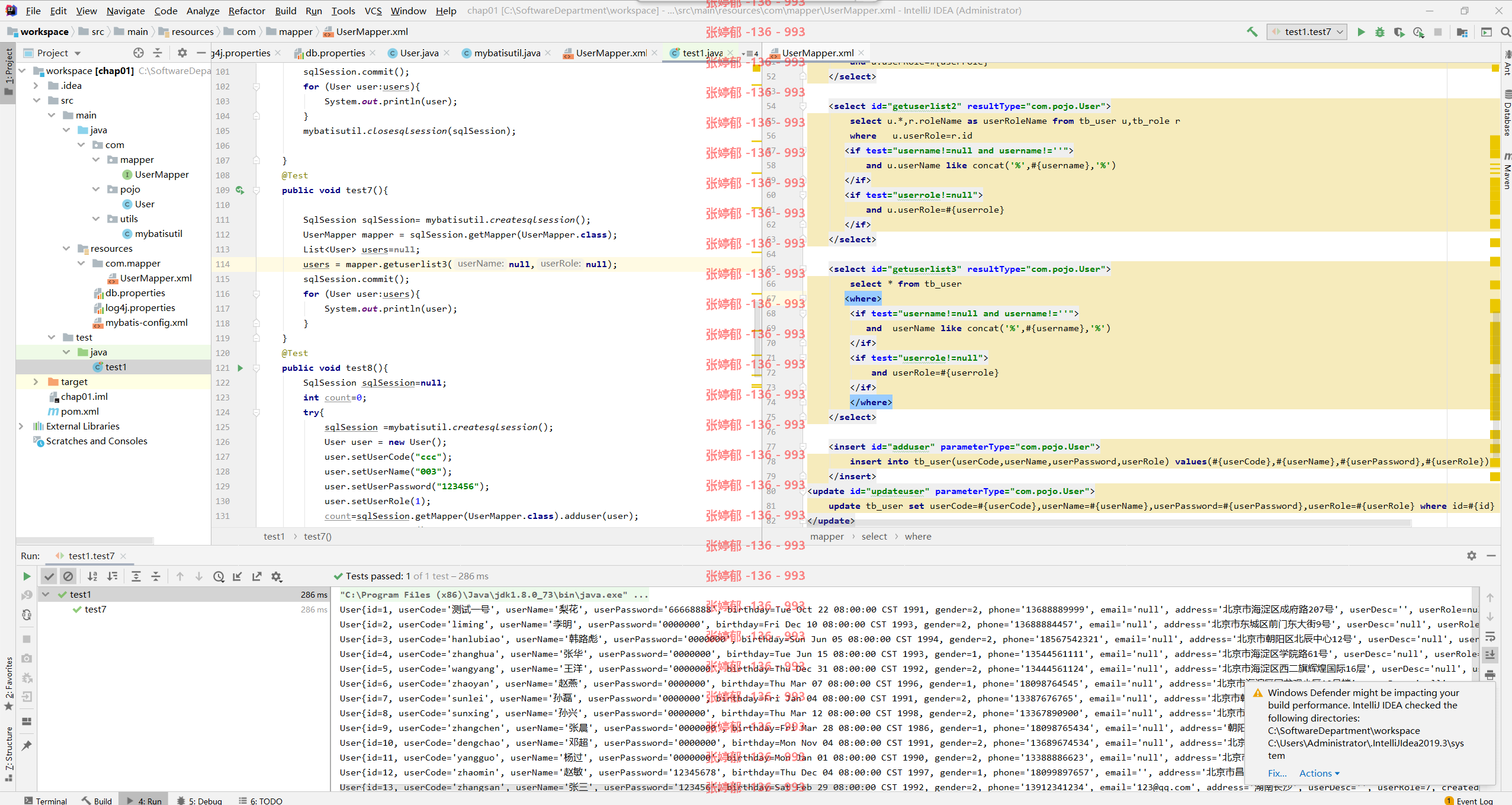The height and width of the screenshot is (805, 1512).
Task: Open the Refactor menu
Action: [x=246, y=11]
